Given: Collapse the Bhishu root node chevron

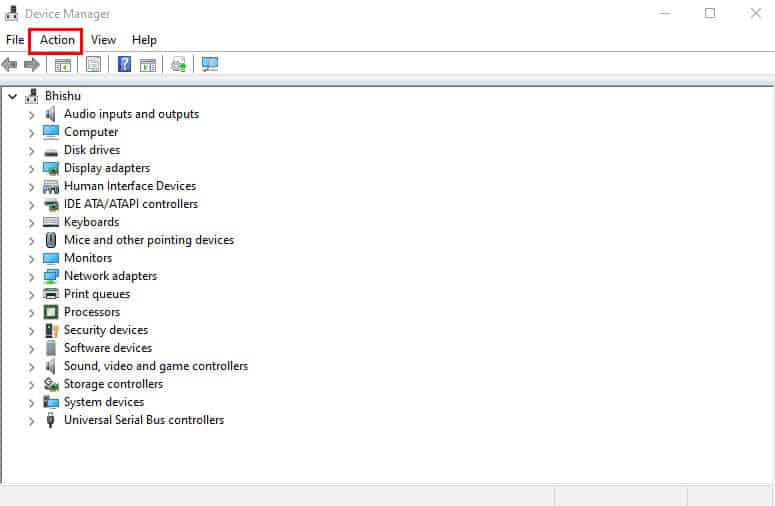Looking at the screenshot, I should pyautogui.click(x=12, y=97).
